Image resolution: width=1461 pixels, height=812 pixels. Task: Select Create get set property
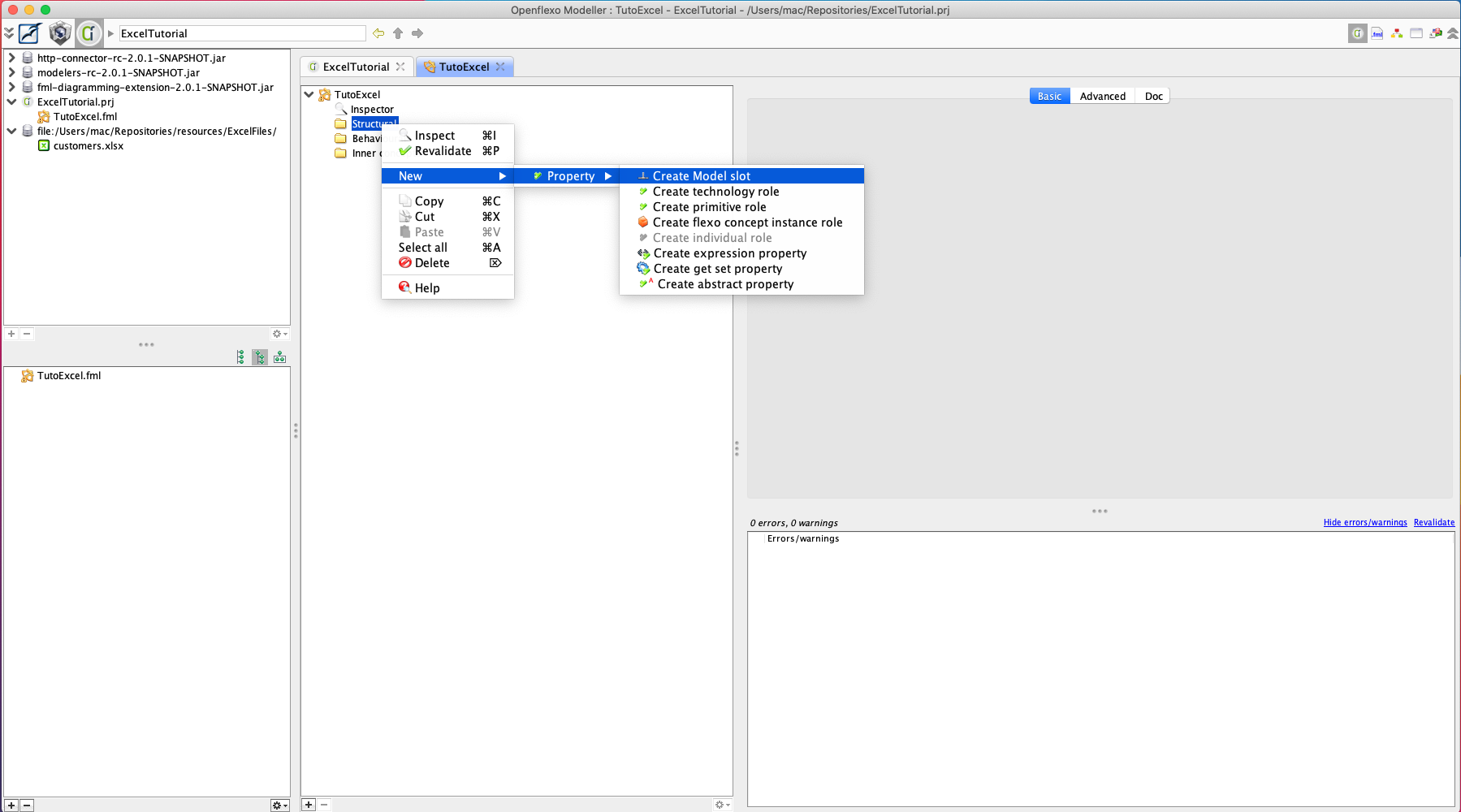click(741, 269)
